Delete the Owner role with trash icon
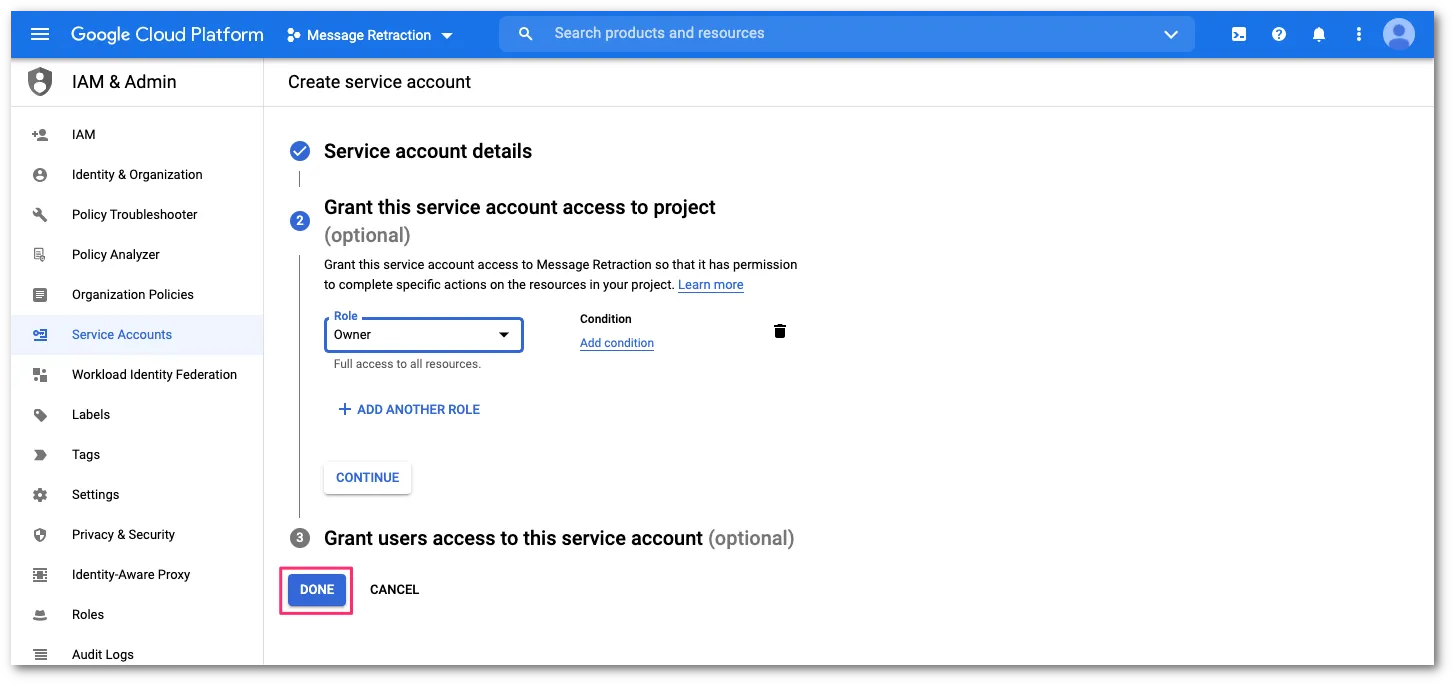The width and height of the screenshot is (1453, 684). 780,331
